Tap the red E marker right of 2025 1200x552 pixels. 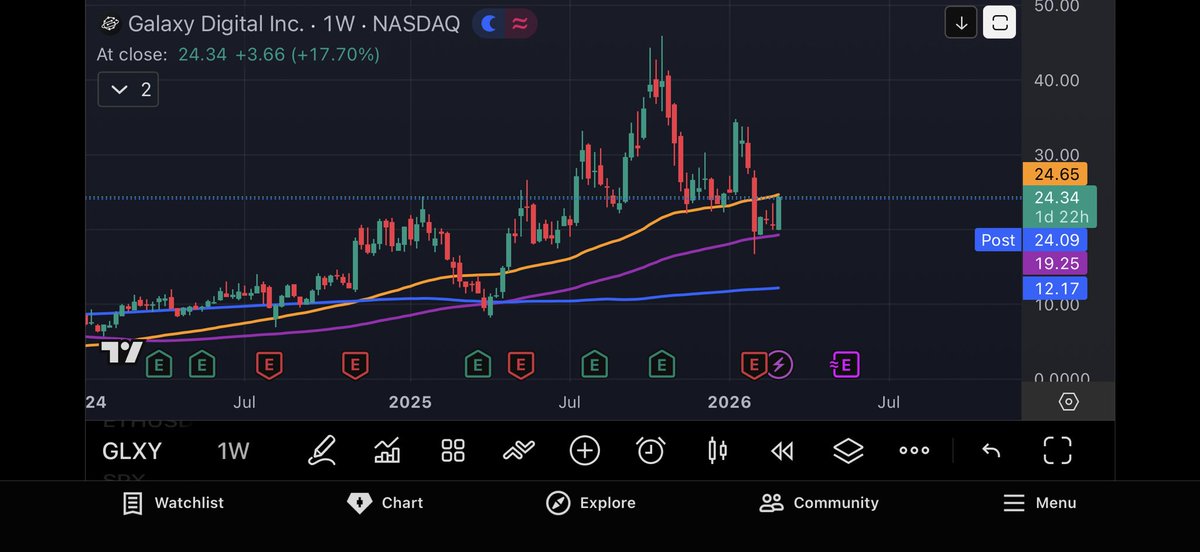(x=520, y=365)
